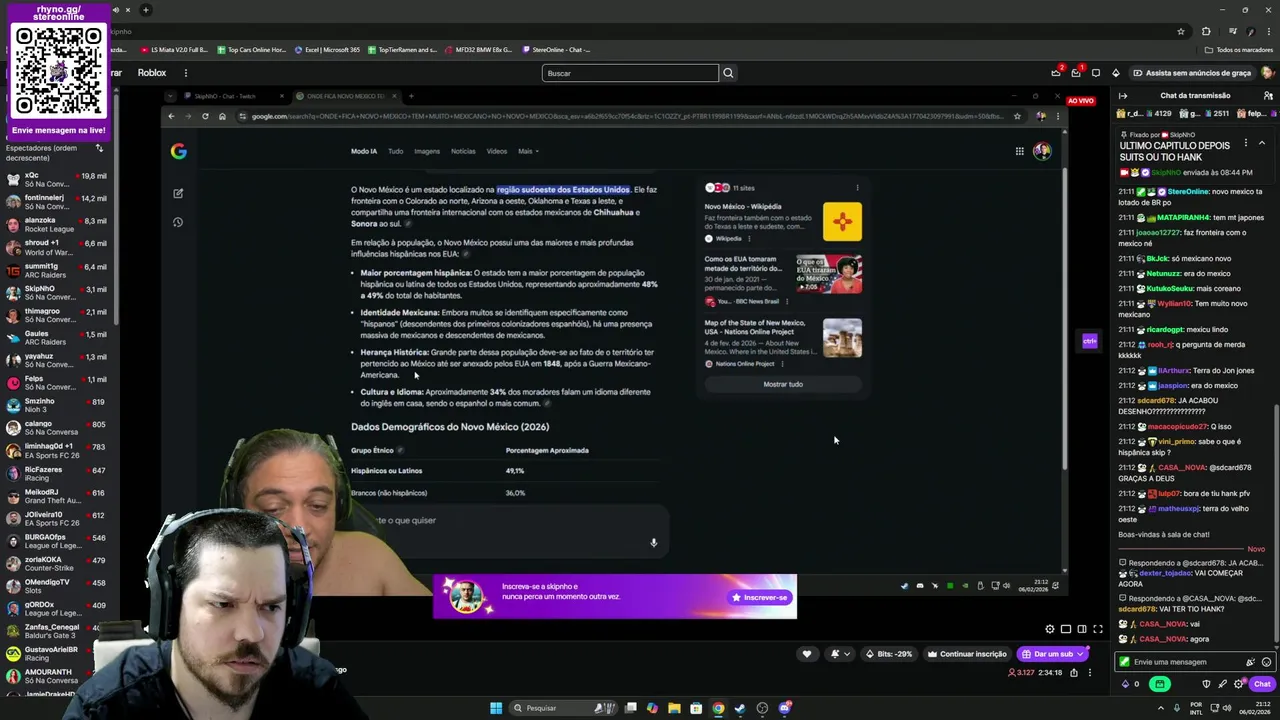Open the green channel points store button

[1159, 684]
